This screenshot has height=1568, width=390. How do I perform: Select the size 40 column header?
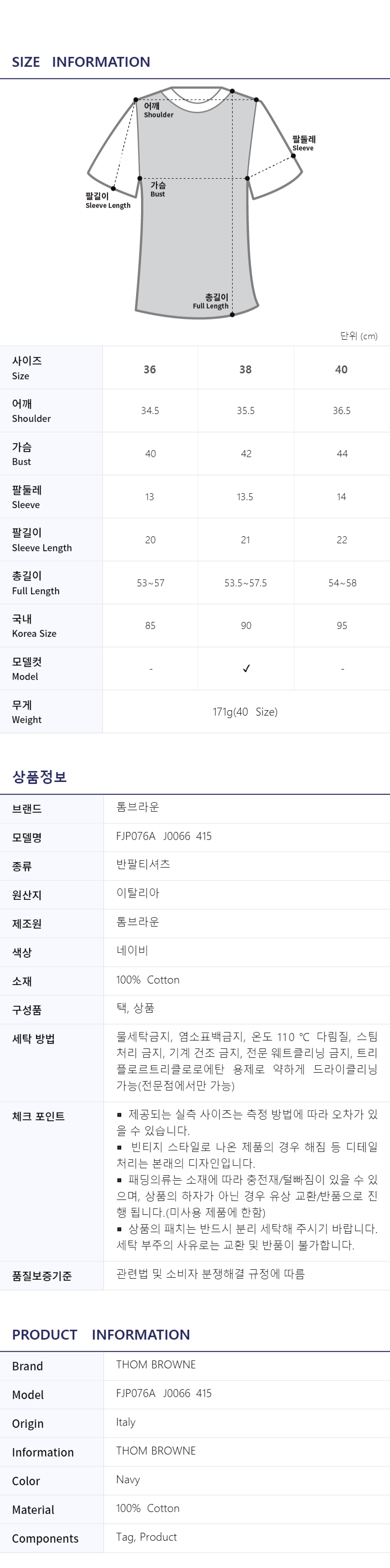click(x=341, y=369)
